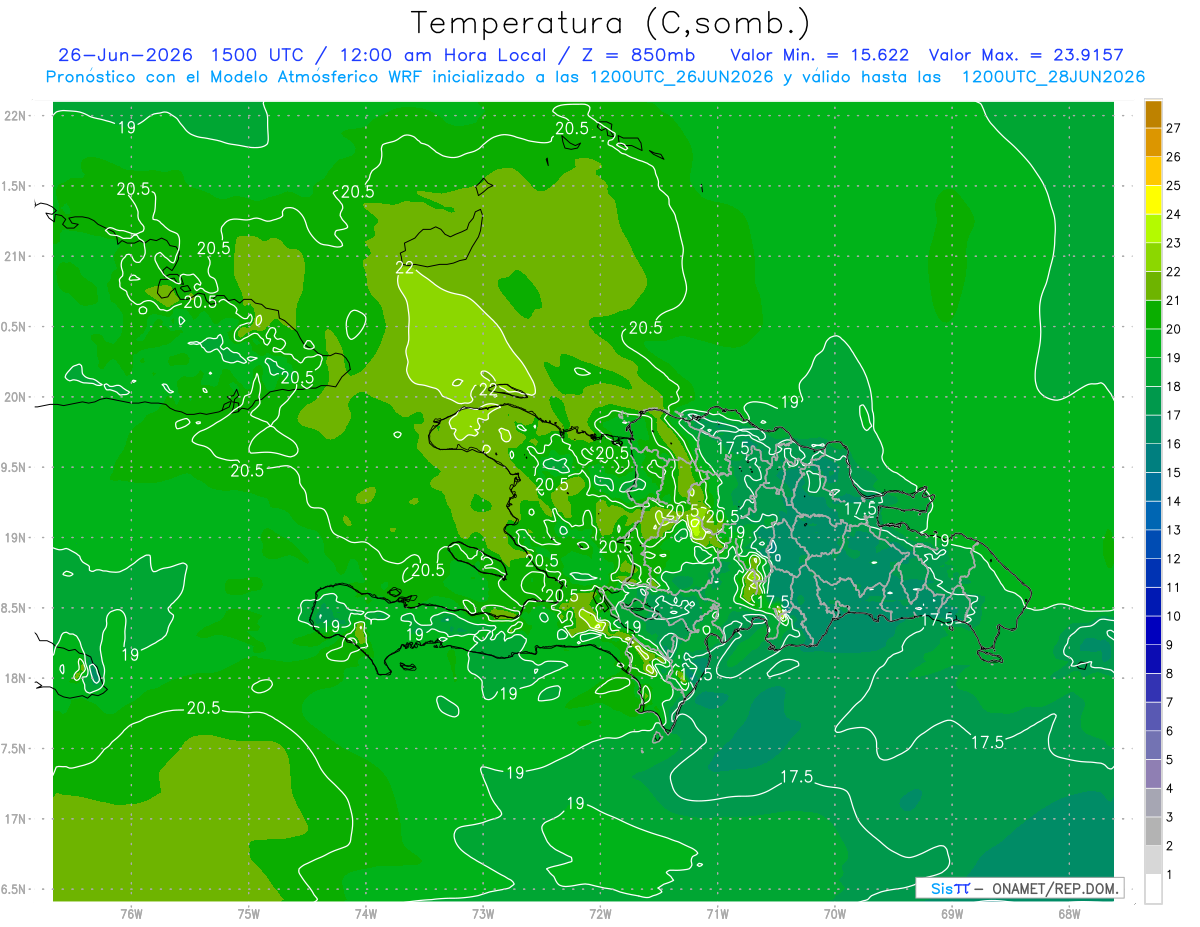Click the '18N' latitude axis label
Screen dimensions: 1200x927
click(x=16, y=678)
